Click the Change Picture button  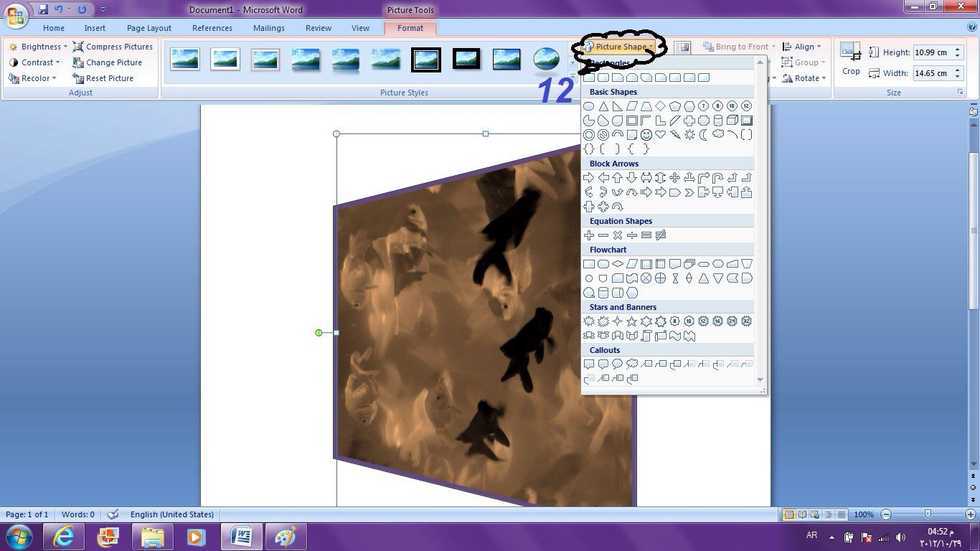coord(108,62)
